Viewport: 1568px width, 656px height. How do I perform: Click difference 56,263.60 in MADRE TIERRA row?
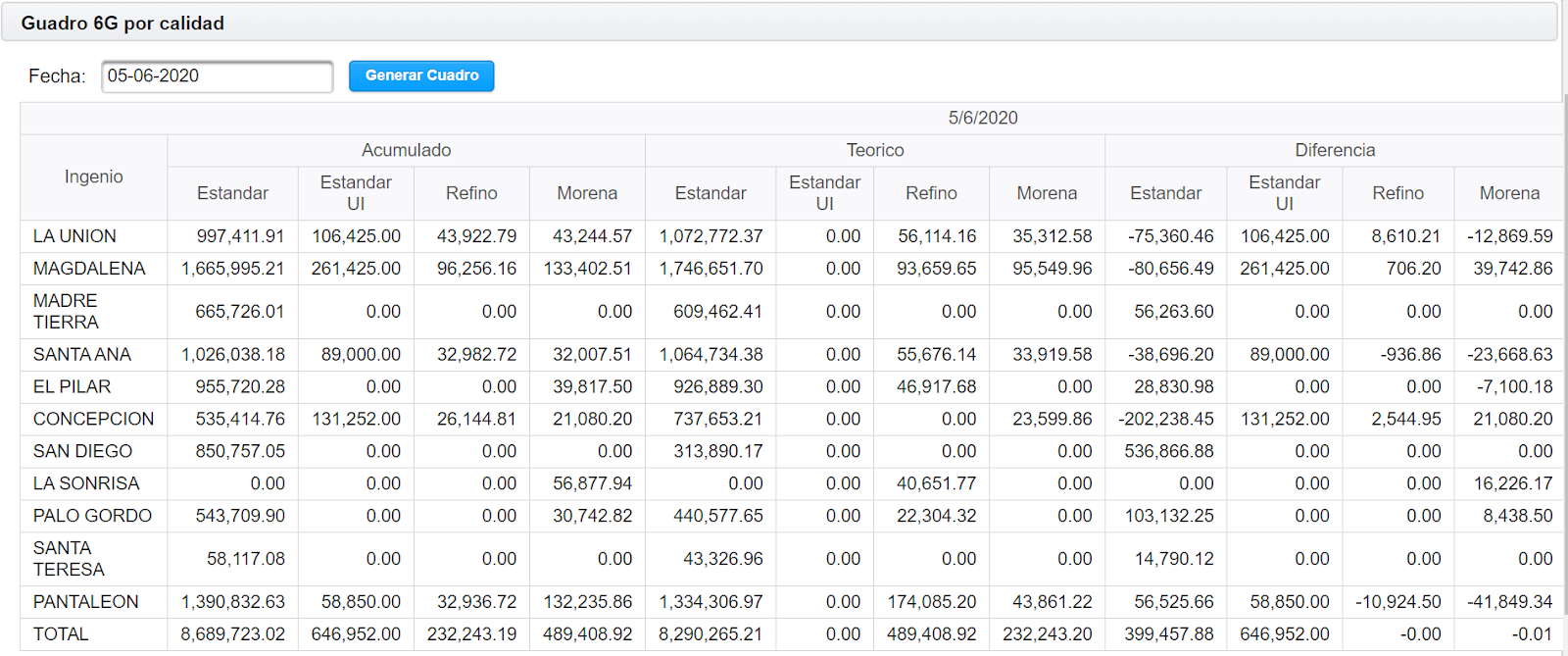[1174, 312]
